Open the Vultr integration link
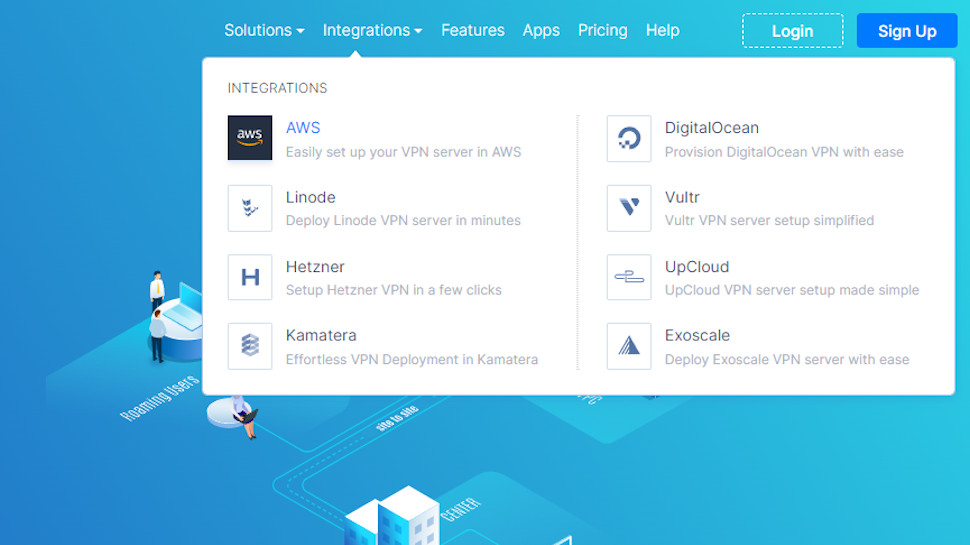Screen dimensions: 970x545 682,197
